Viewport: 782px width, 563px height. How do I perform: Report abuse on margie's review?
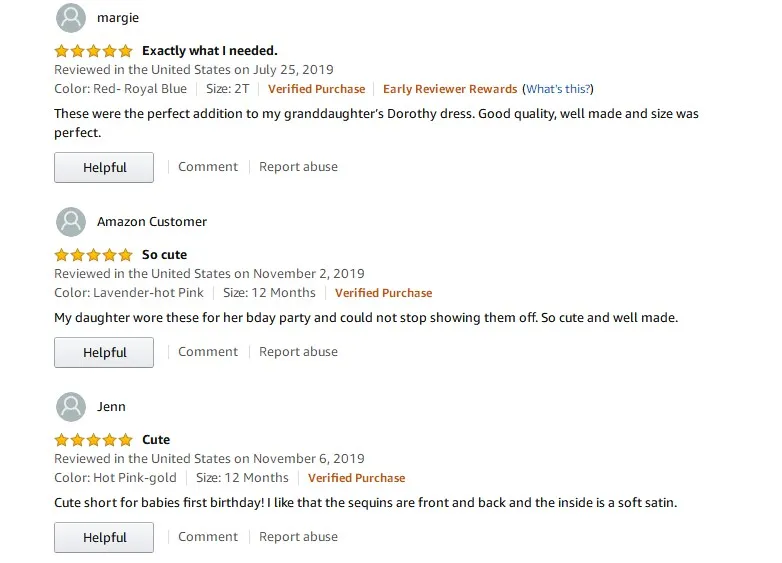[298, 167]
